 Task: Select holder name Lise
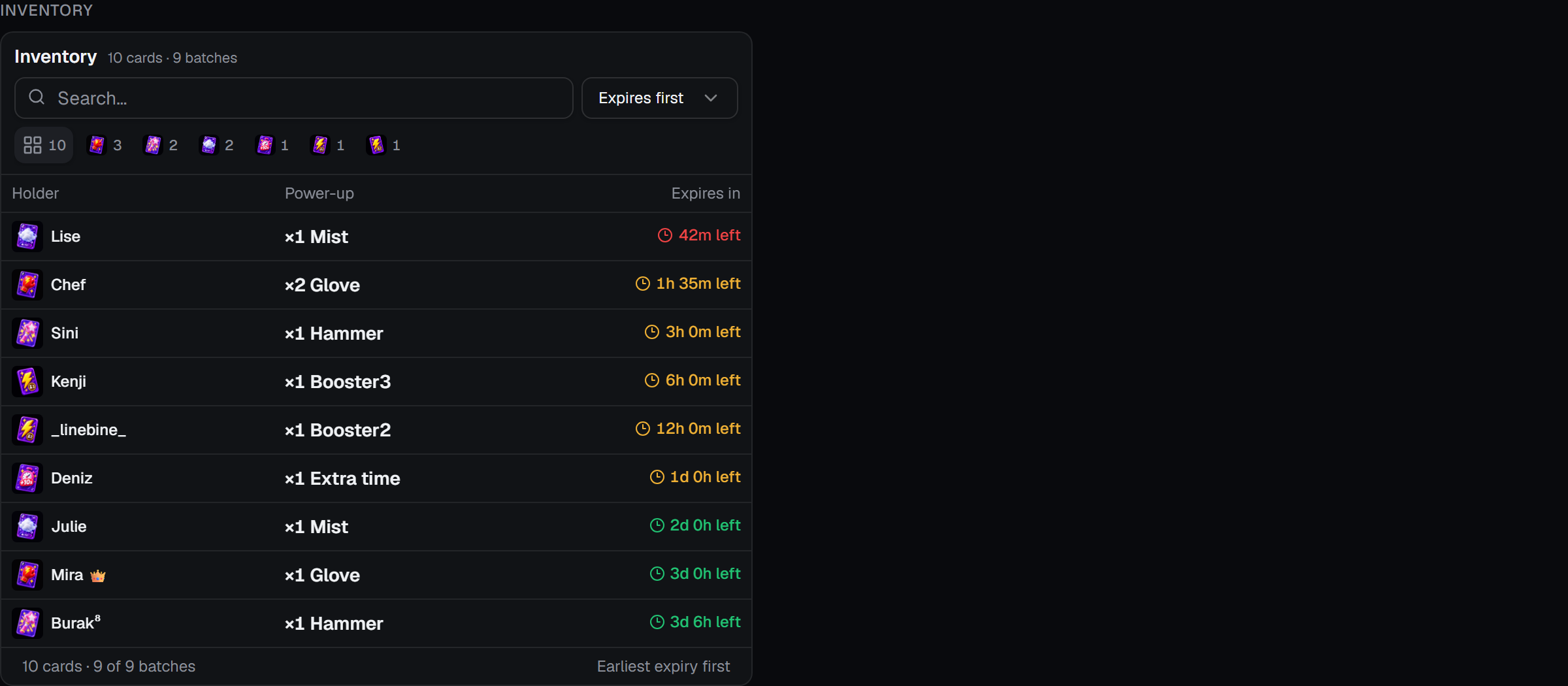click(x=65, y=237)
